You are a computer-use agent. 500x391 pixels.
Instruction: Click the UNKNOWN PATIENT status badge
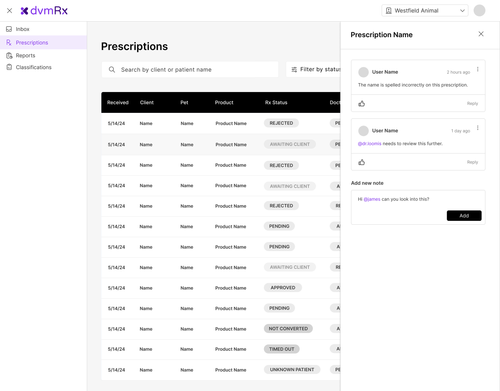(x=292, y=370)
